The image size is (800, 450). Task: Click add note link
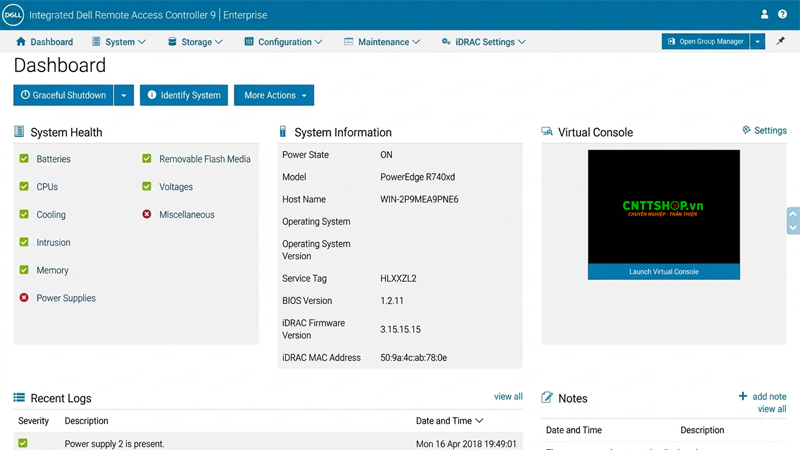[769, 396]
